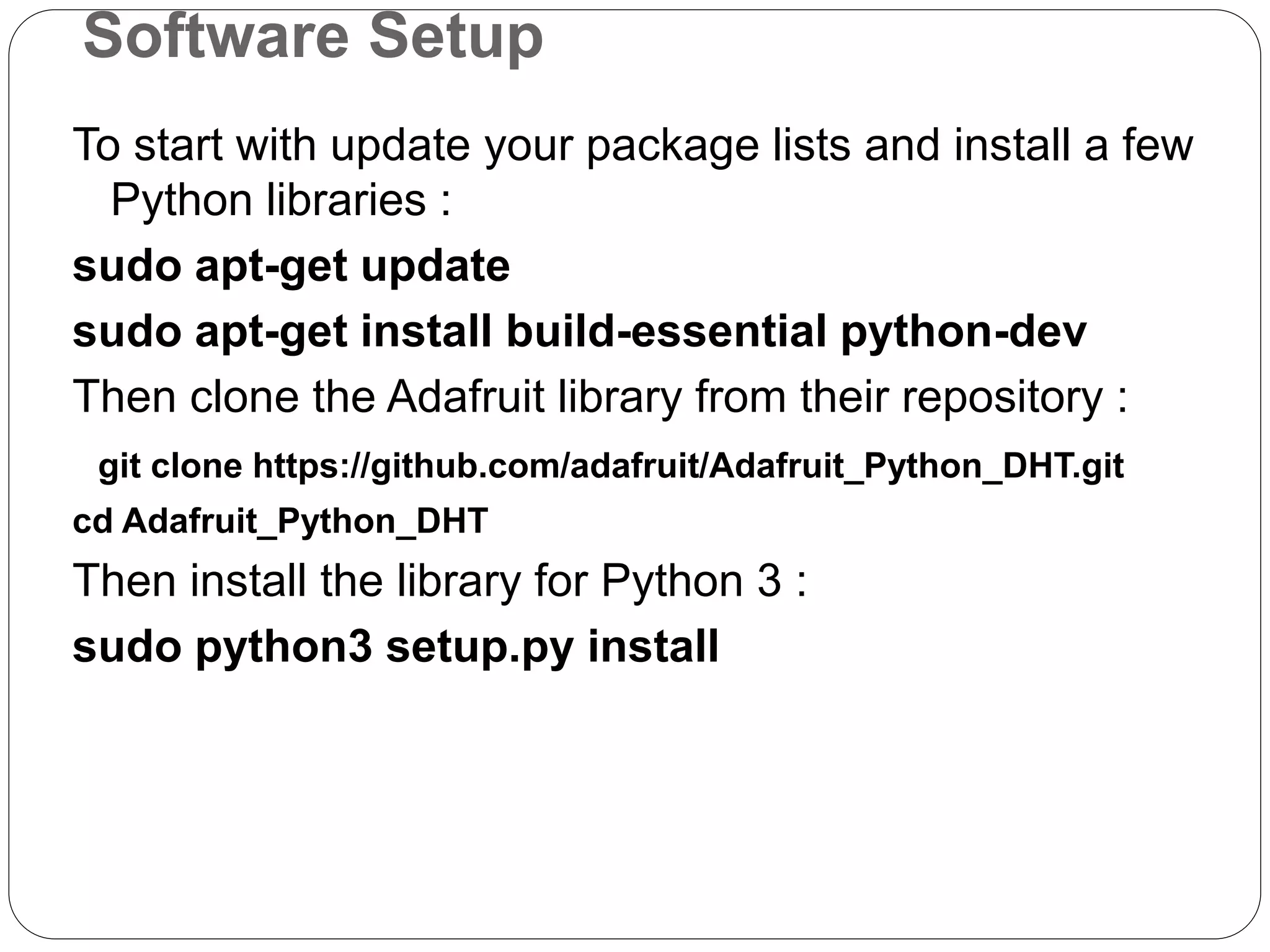Viewport: 1270px width, 952px height.
Task: Click the python-dev package name
Action: point(963,332)
